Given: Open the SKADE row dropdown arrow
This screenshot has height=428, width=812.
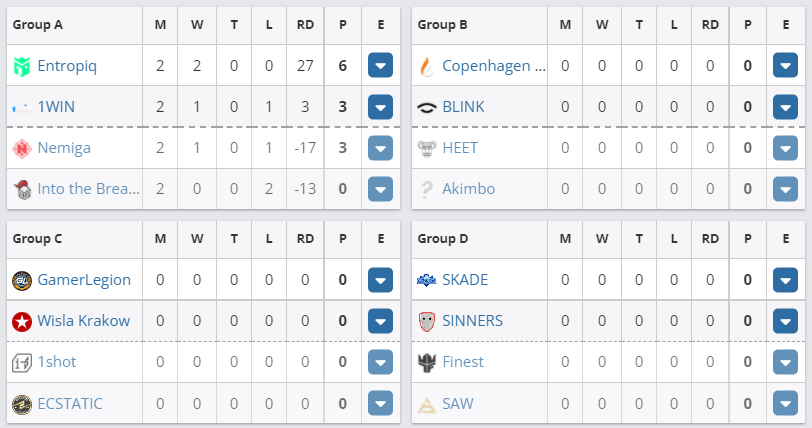Looking at the screenshot, I should click(x=785, y=280).
